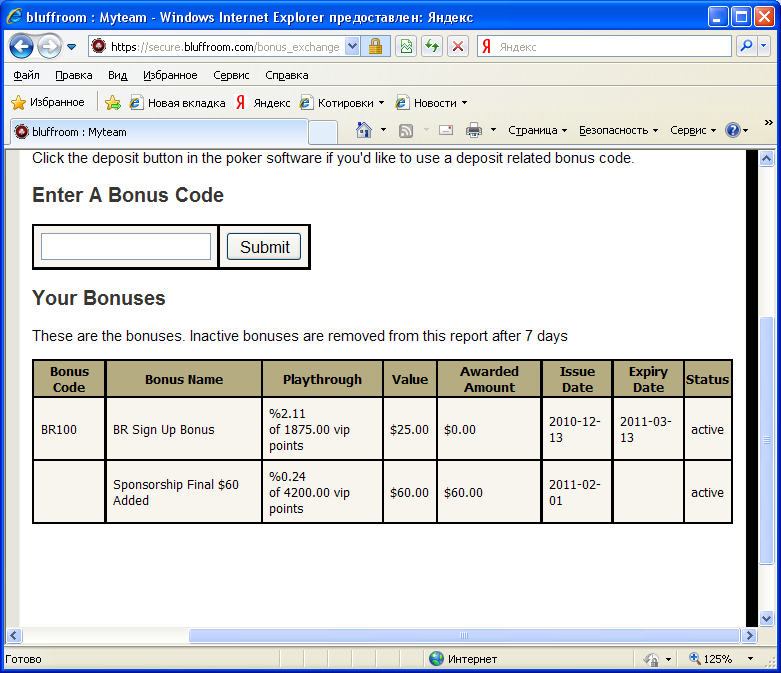Click the bonus code text field
The width and height of the screenshot is (781, 673).
(126, 247)
